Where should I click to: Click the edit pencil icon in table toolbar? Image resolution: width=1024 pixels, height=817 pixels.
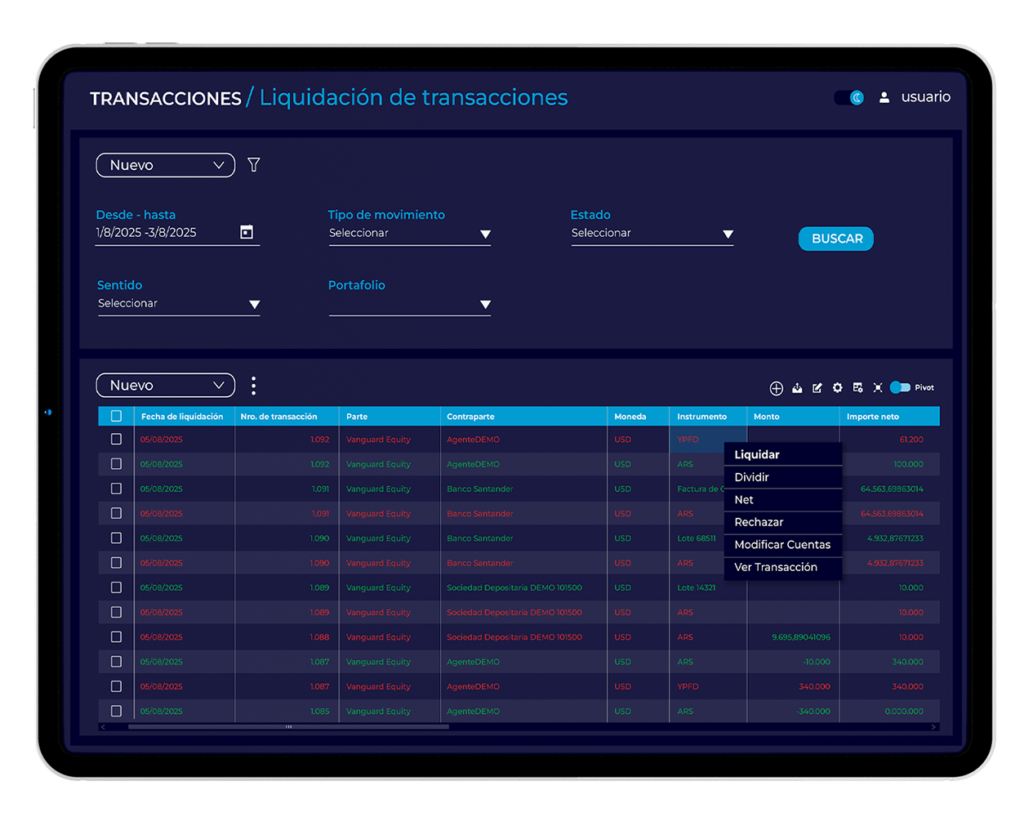(817, 388)
